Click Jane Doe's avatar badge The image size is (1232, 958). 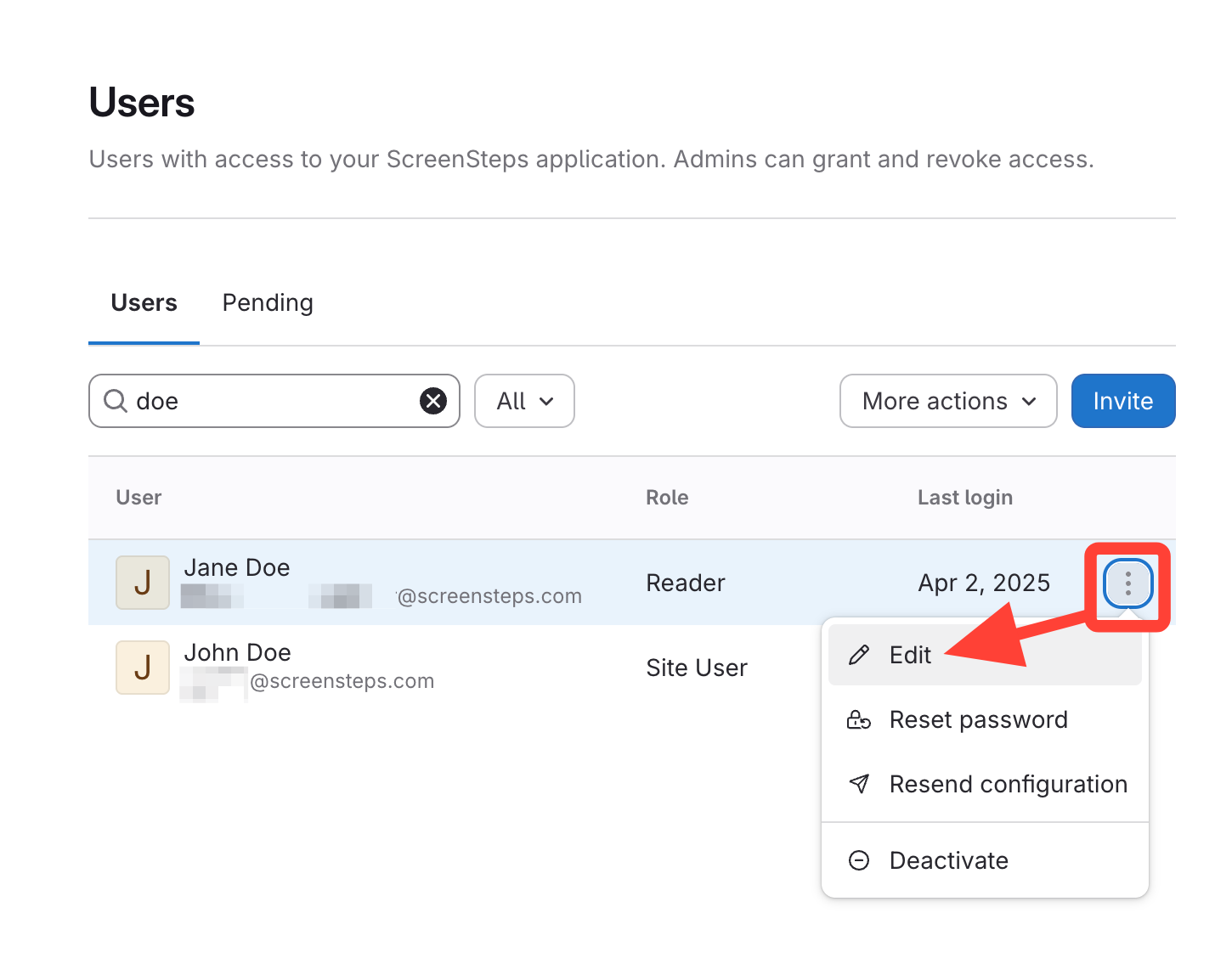point(143,583)
